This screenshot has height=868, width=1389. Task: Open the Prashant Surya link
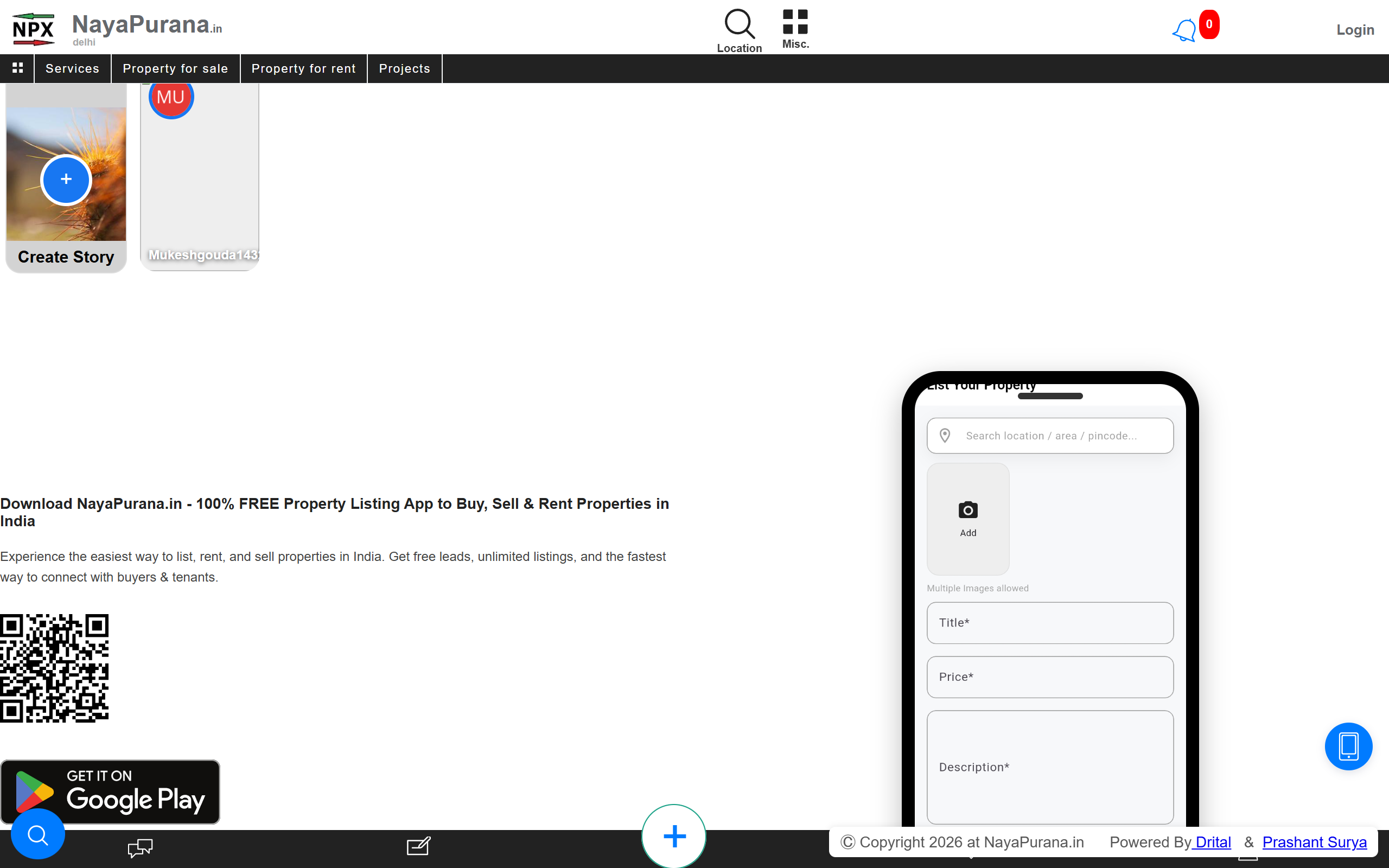coord(1314,842)
